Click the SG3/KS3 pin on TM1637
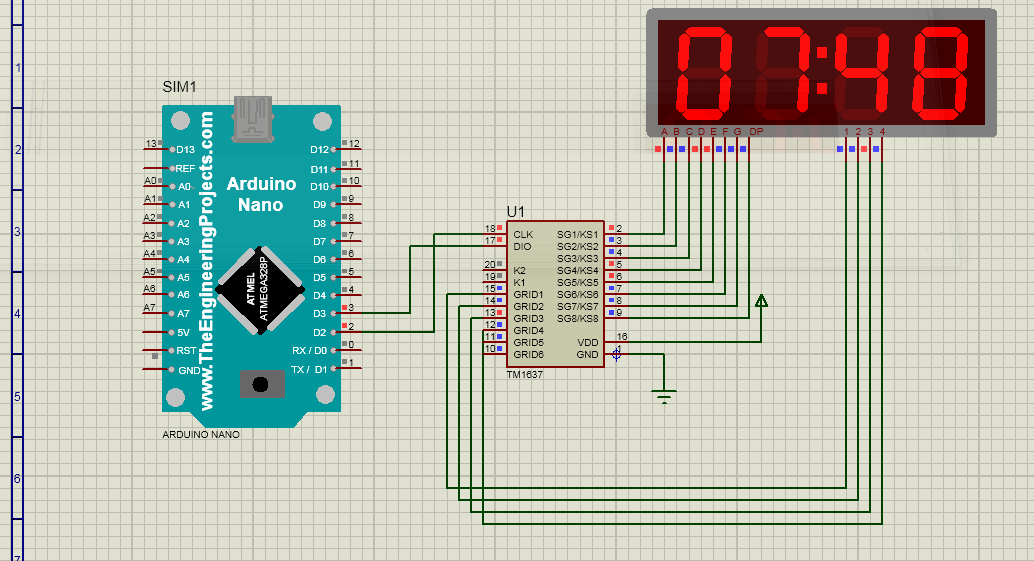This screenshot has height=561, width=1034. (x=578, y=258)
